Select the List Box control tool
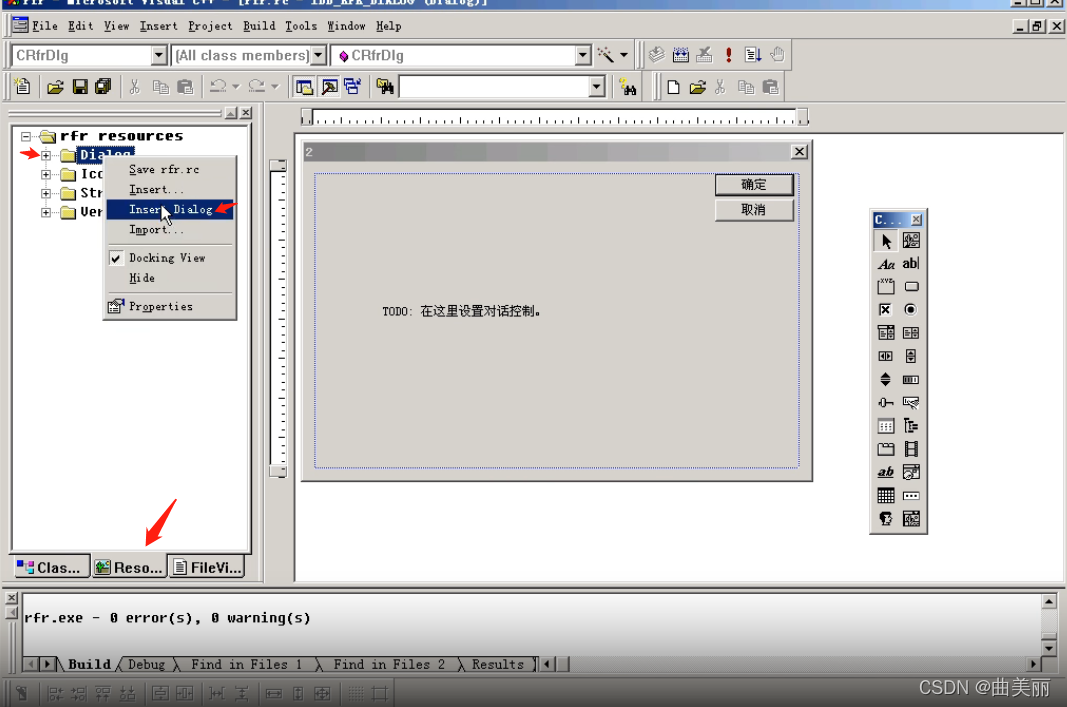Screen dimensions: 1067x707 pyautogui.click(x=910, y=333)
